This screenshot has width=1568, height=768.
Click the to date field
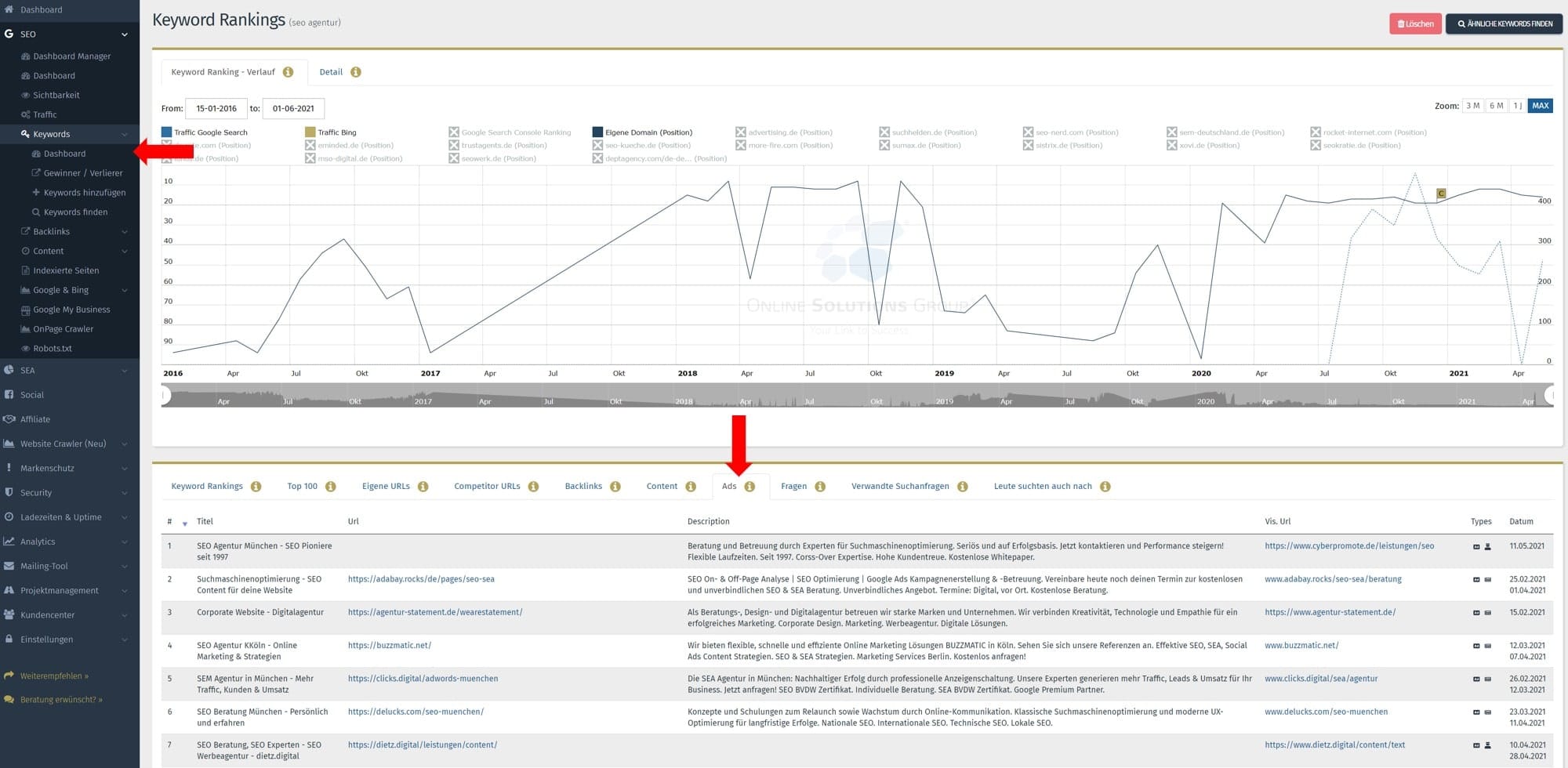[x=293, y=108]
